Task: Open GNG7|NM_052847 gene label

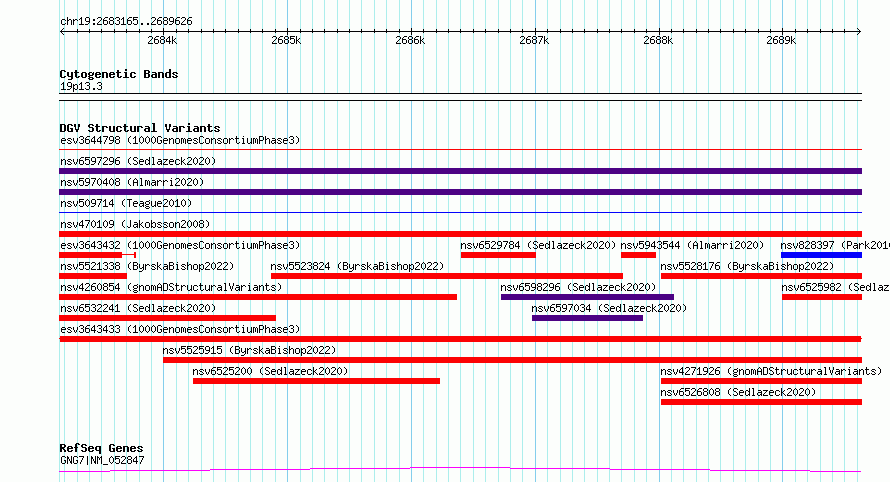Action: pyautogui.click(x=102, y=460)
